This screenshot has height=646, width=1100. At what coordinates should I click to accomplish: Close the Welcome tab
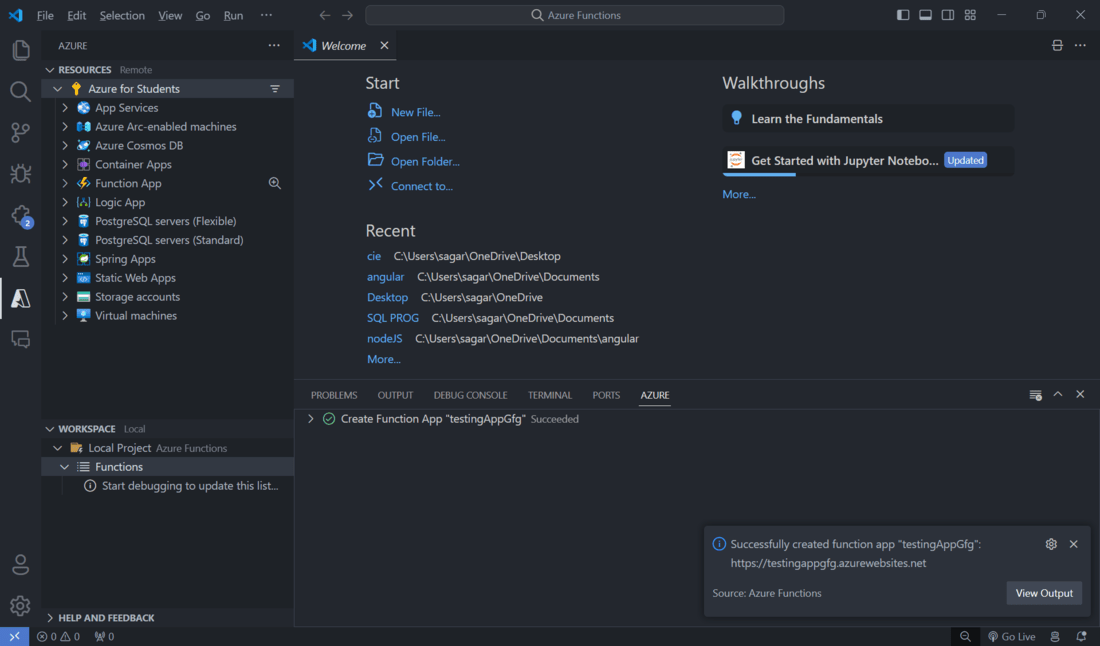coord(384,46)
